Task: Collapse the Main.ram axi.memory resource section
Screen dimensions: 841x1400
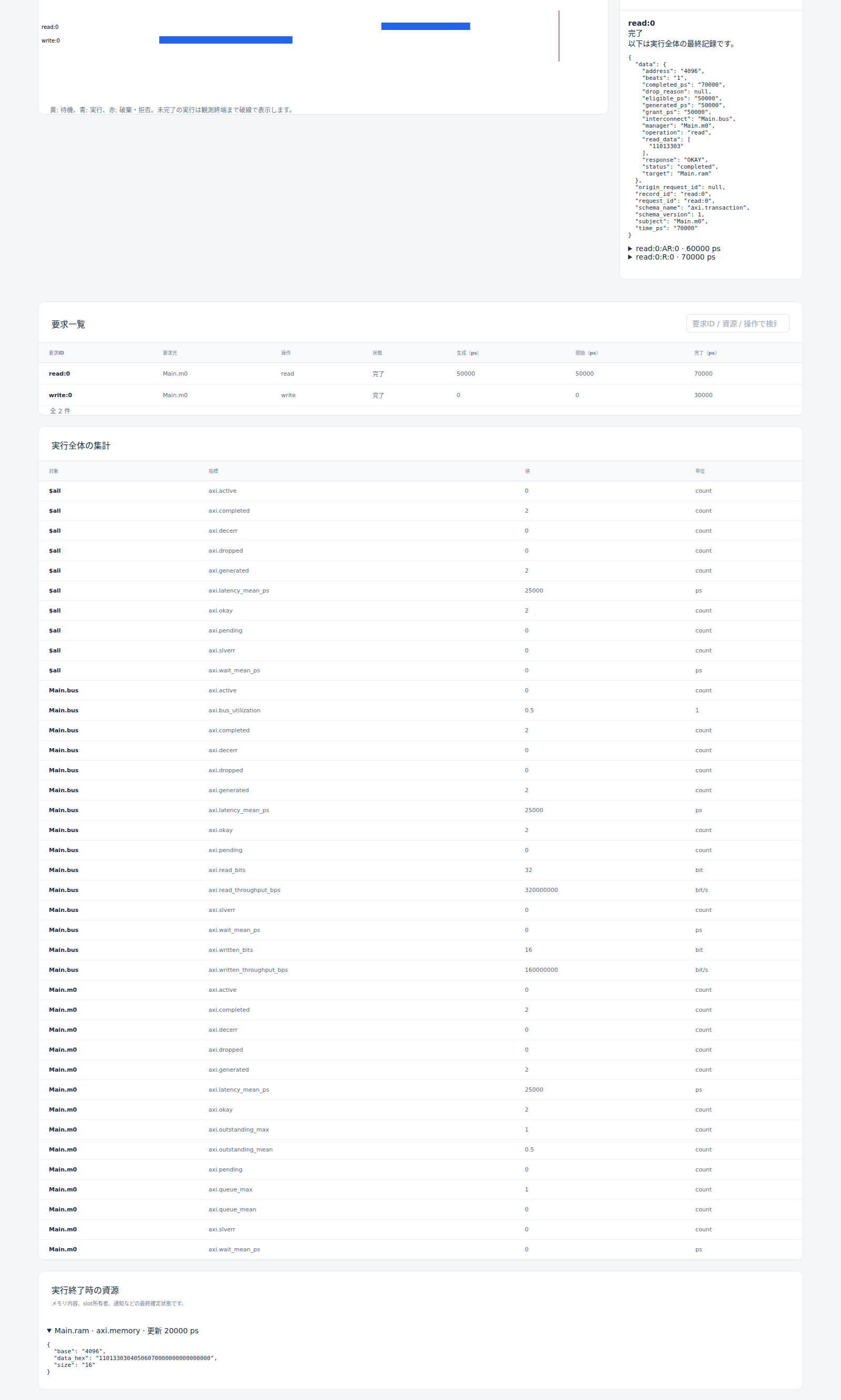Action: click(122, 1330)
